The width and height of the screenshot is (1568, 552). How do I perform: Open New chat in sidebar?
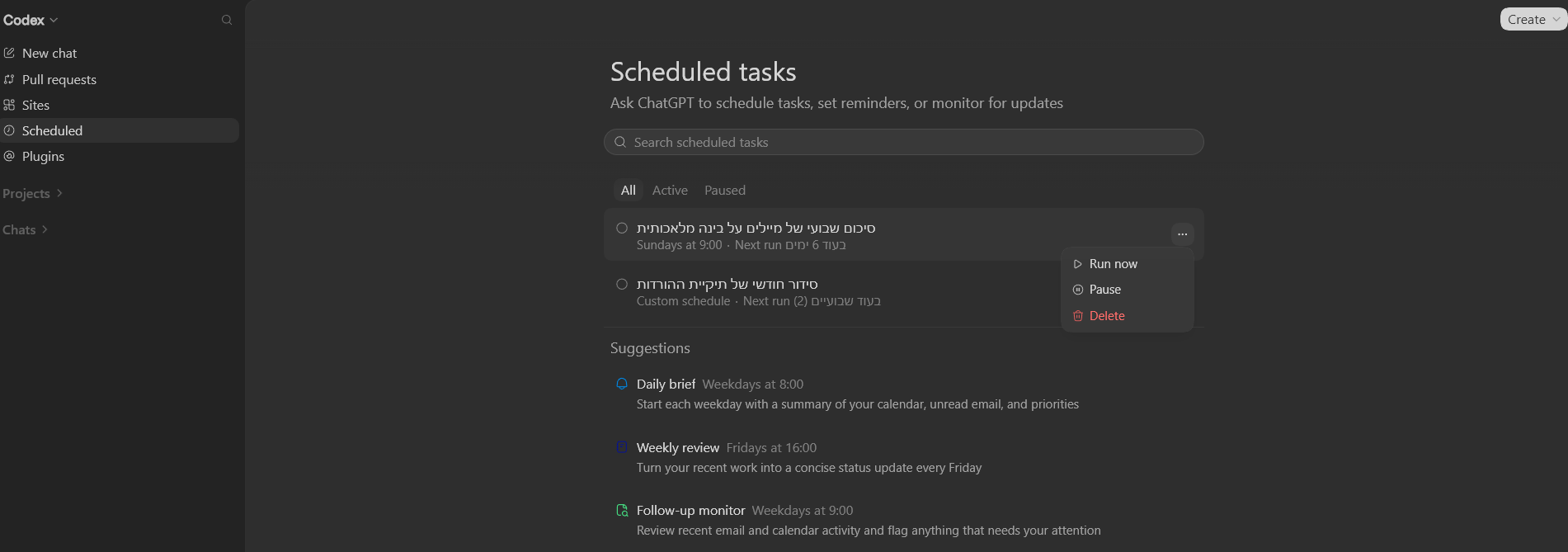coord(120,53)
